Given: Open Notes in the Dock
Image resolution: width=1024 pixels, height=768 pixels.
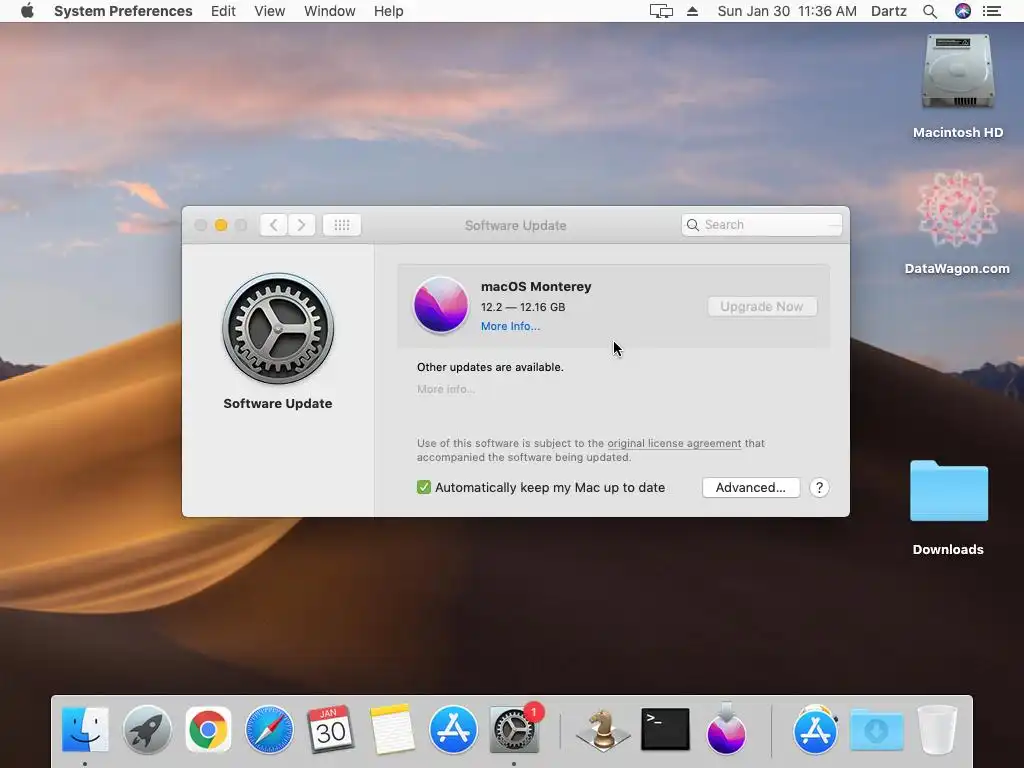Looking at the screenshot, I should point(392,729).
